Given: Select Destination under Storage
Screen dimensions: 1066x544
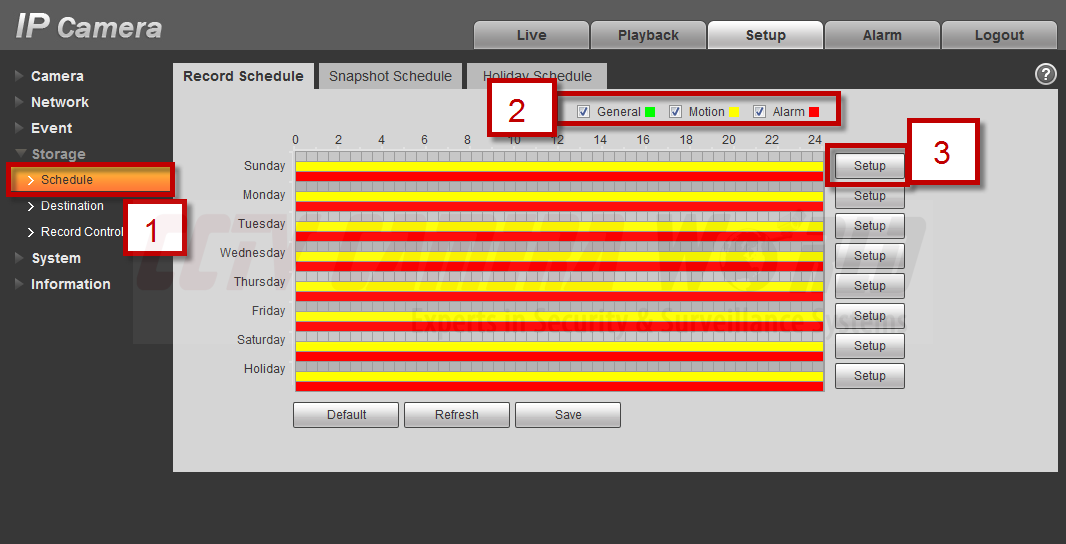Looking at the screenshot, I should pos(72,206).
